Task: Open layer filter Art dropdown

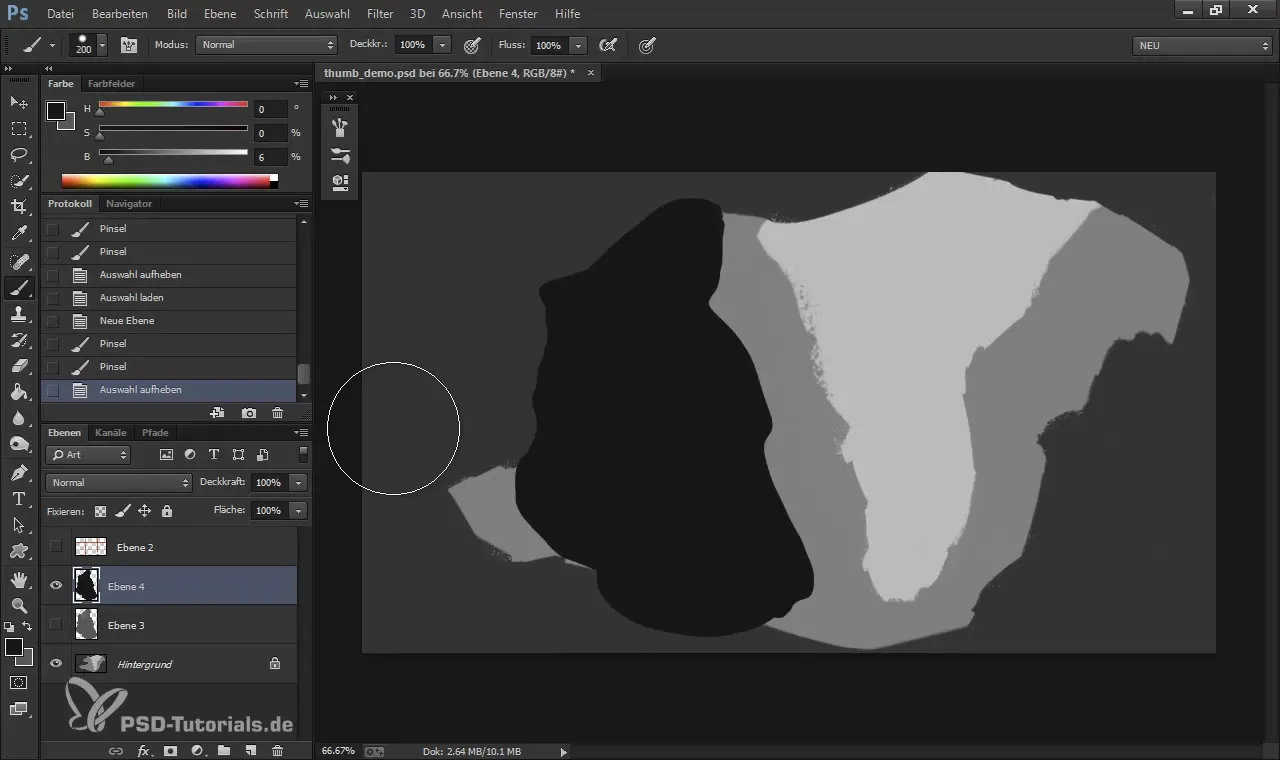Action: click(x=88, y=455)
